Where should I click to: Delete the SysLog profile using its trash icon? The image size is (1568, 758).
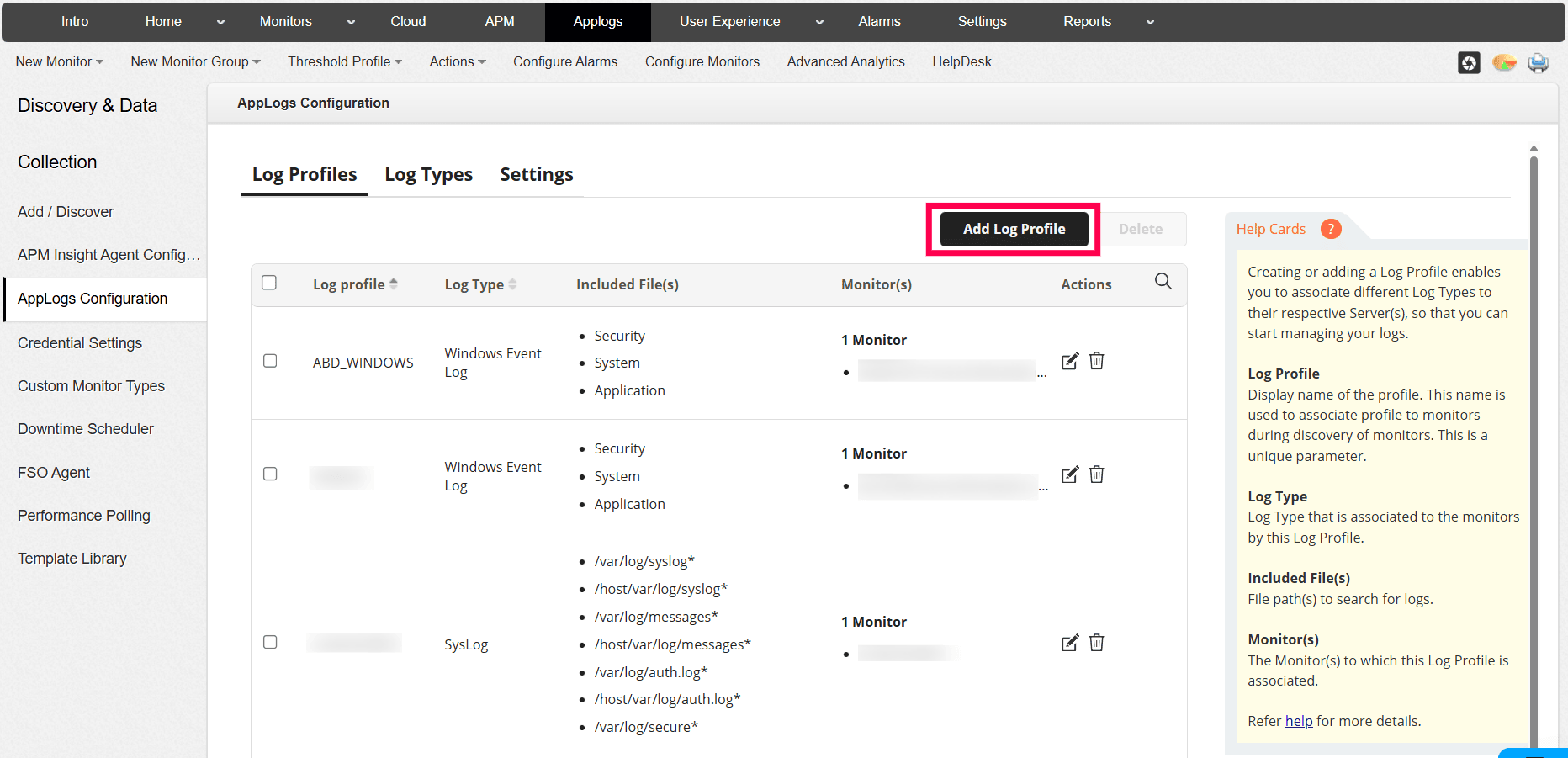pos(1096,643)
